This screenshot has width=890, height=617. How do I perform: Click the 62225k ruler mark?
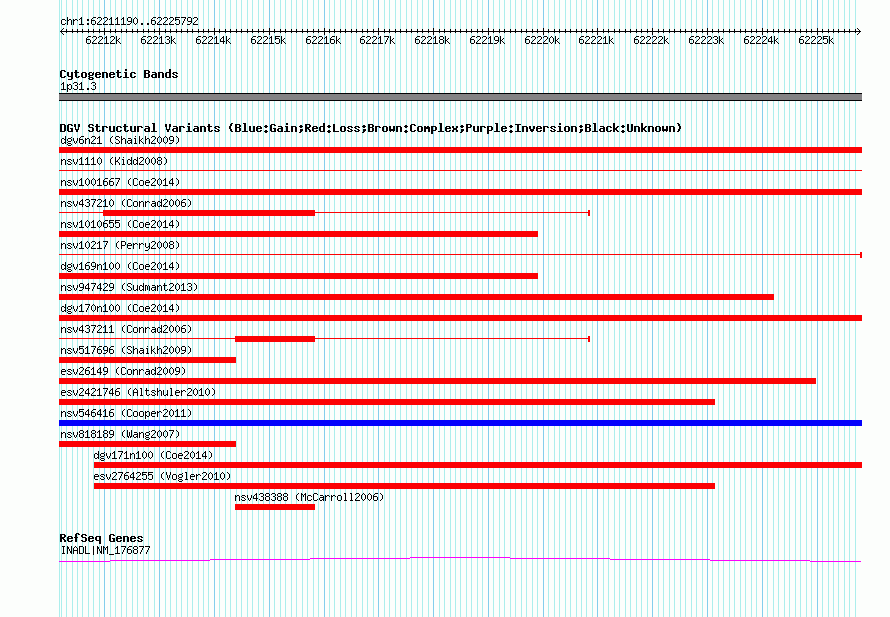816,40
